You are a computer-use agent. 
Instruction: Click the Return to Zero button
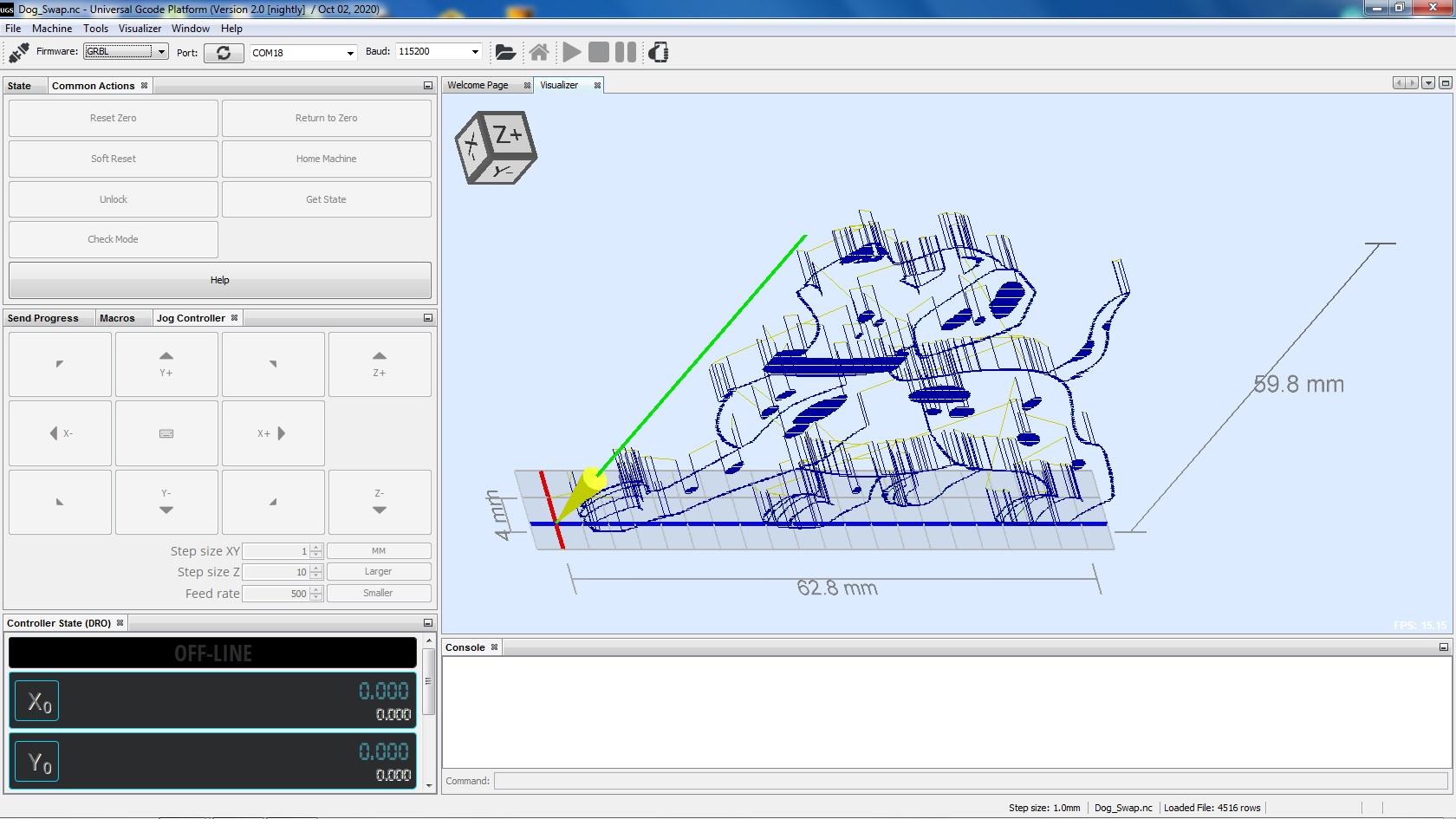coord(327,118)
